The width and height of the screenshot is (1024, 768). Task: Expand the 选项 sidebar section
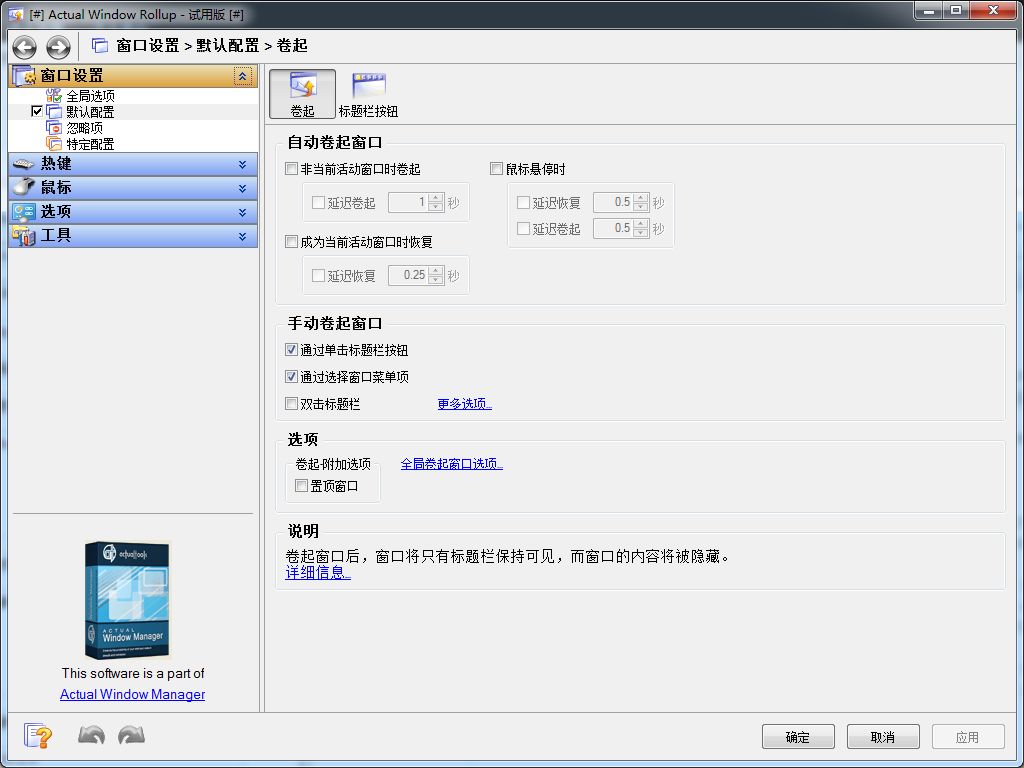[242, 212]
